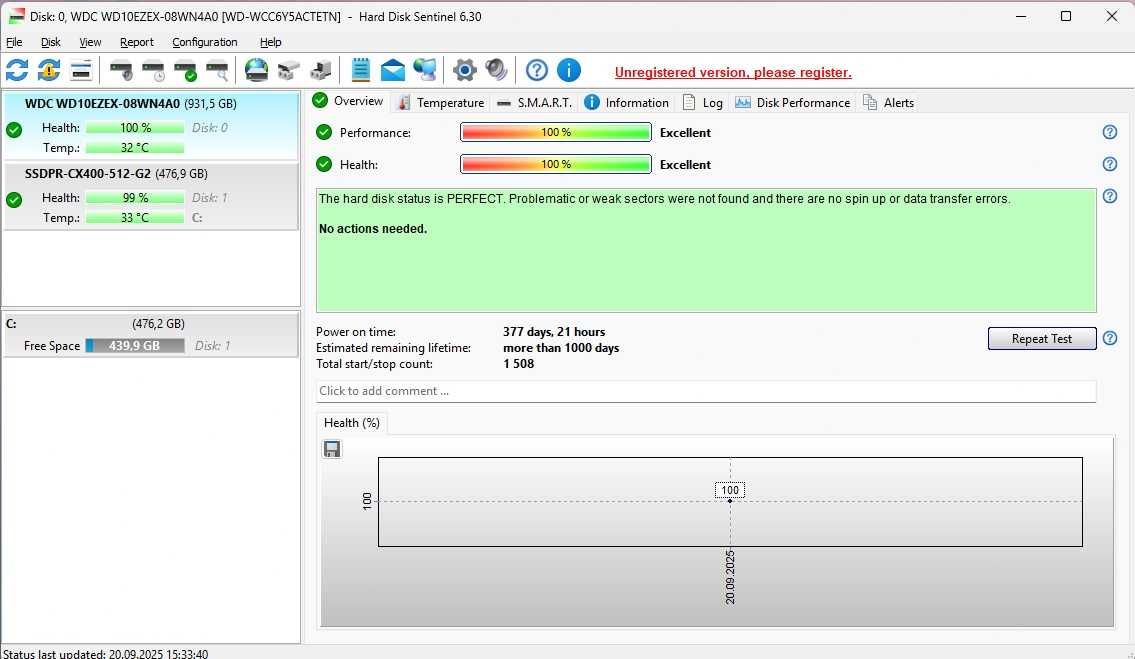Click the globe-over-disk toolbar icon
1135x659 pixels.
point(256,70)
